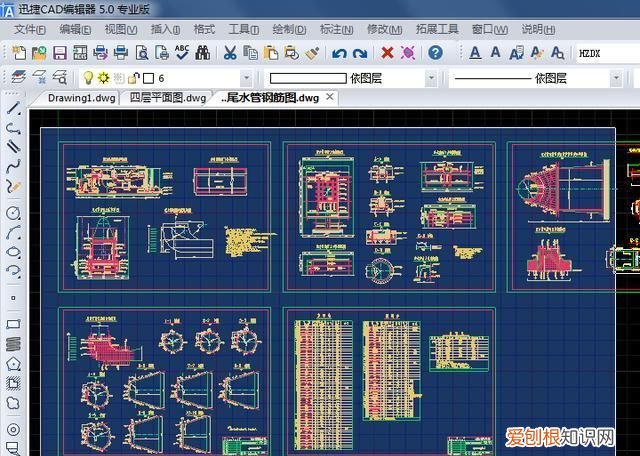640x456 pixels.
Task: Click the Save As icon beside the floppy disk
Action: tap(80, 53)
